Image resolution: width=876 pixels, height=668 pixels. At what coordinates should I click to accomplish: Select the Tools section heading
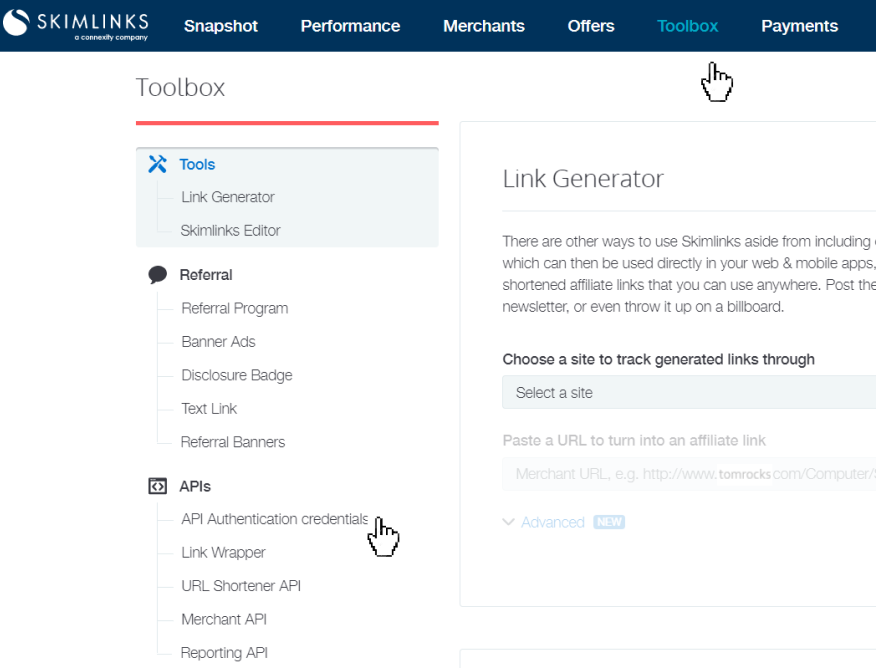tap(197, 164)
